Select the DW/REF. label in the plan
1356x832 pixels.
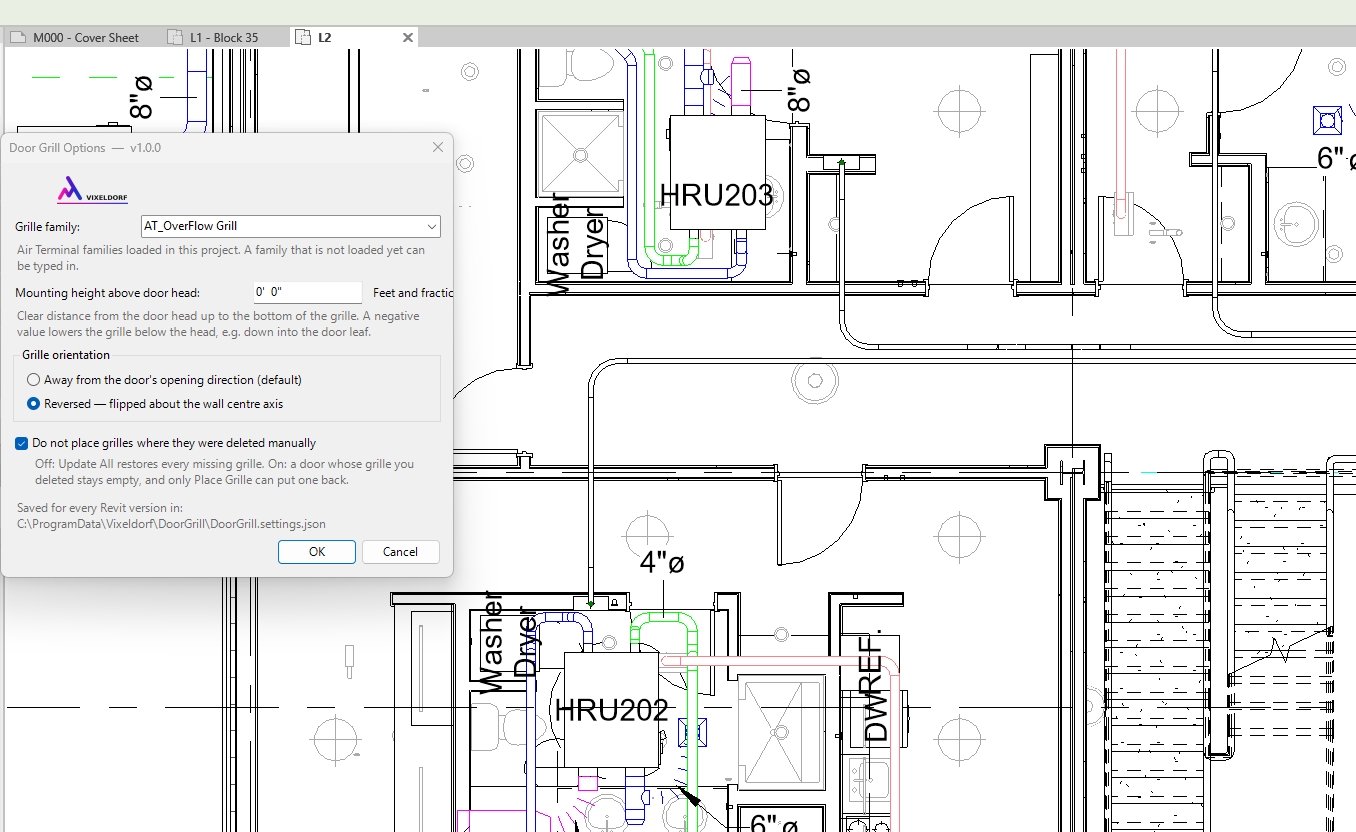[875, 686]
